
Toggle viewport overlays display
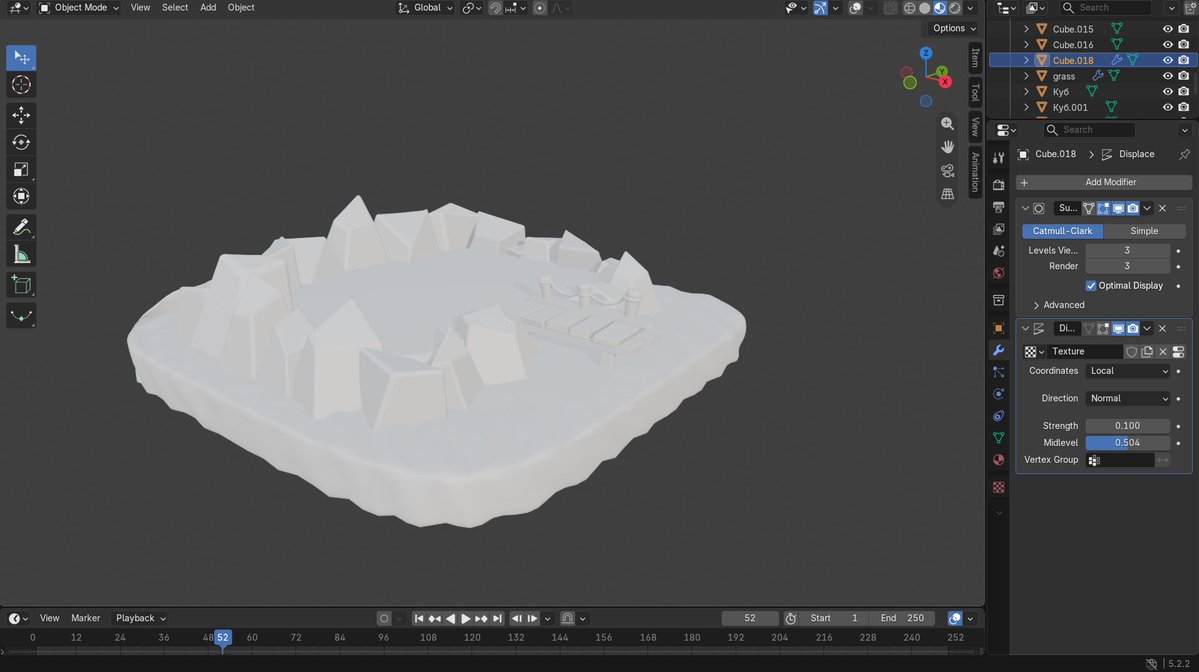(x=856, y=8)
